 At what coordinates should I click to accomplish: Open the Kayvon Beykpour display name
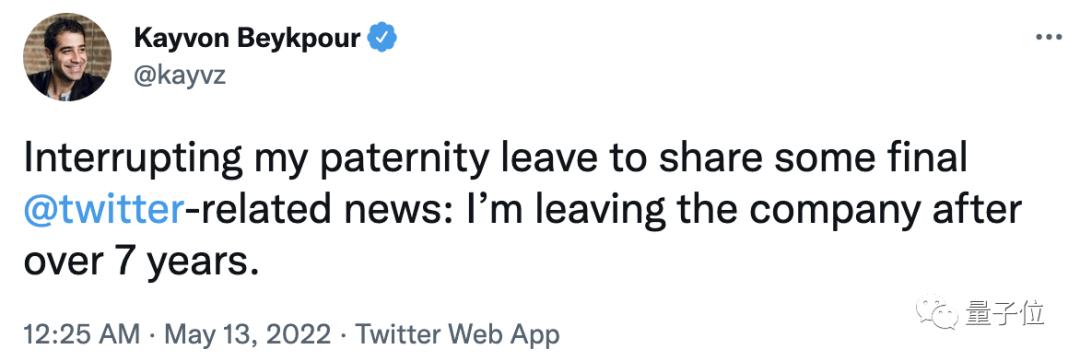coord(247,38)
